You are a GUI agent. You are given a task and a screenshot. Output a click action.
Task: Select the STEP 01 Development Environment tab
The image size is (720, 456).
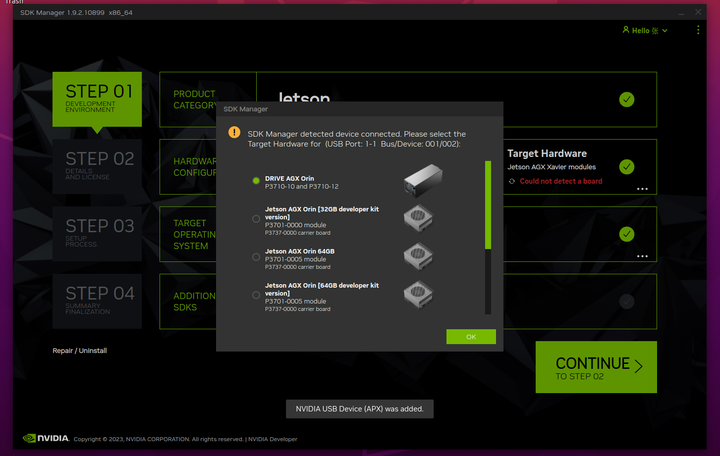tap(97, 99)
